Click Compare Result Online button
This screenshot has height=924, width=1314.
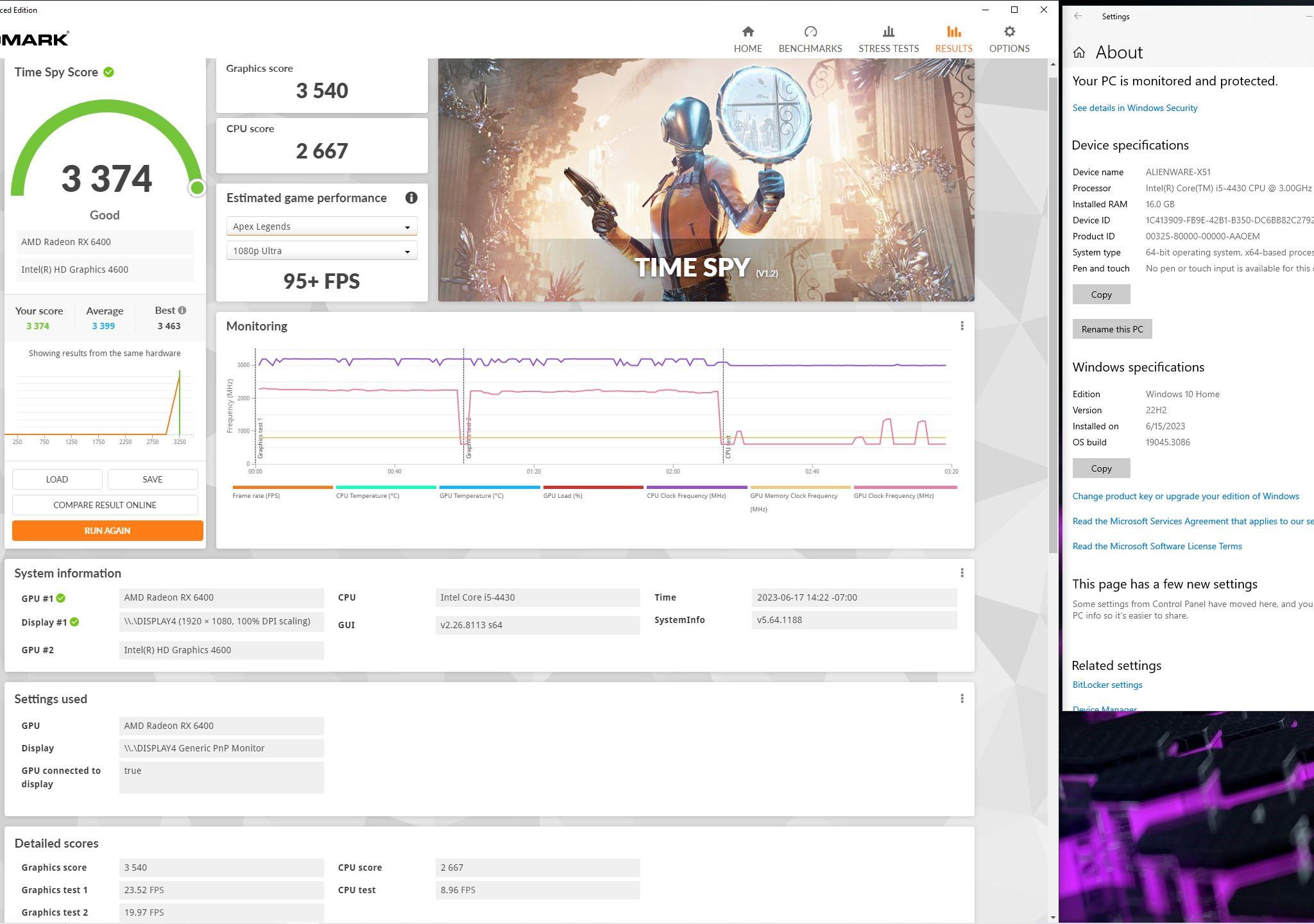[x=105, y=505]
